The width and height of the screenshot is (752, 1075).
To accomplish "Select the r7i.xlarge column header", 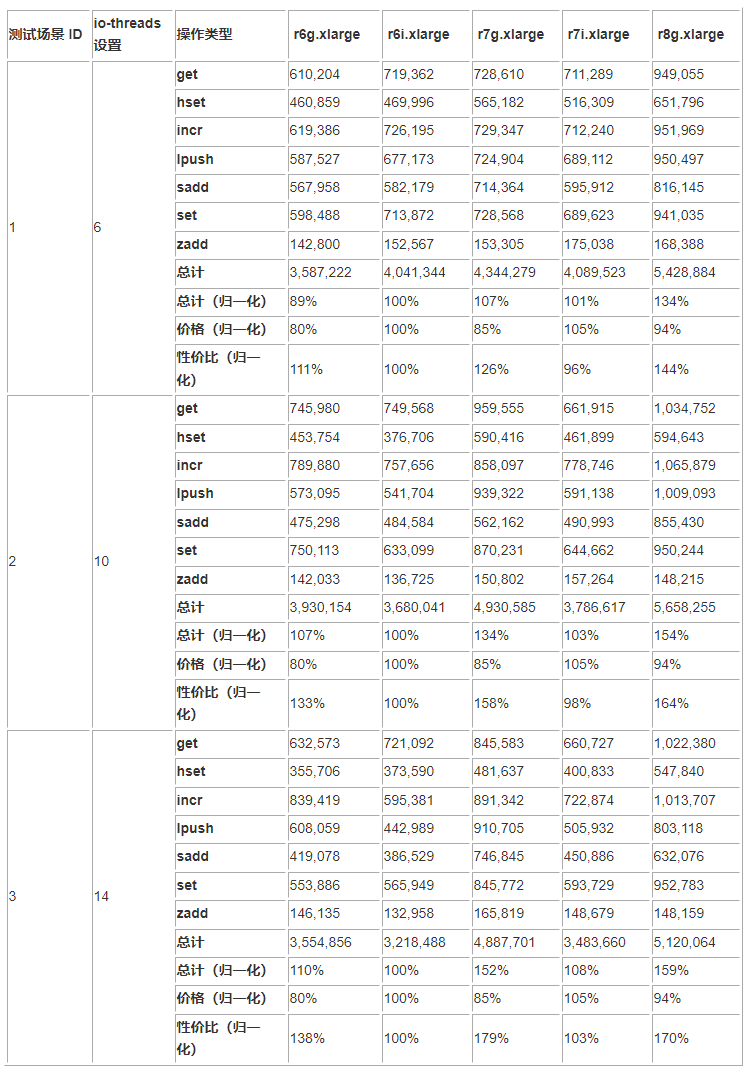I will [x=598, y=34].
